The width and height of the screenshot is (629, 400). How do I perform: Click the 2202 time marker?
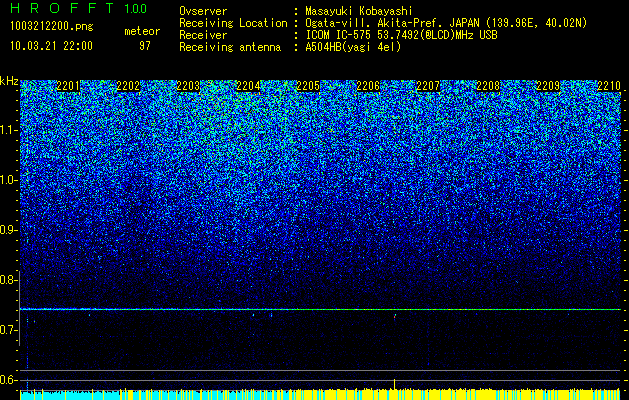128,86
